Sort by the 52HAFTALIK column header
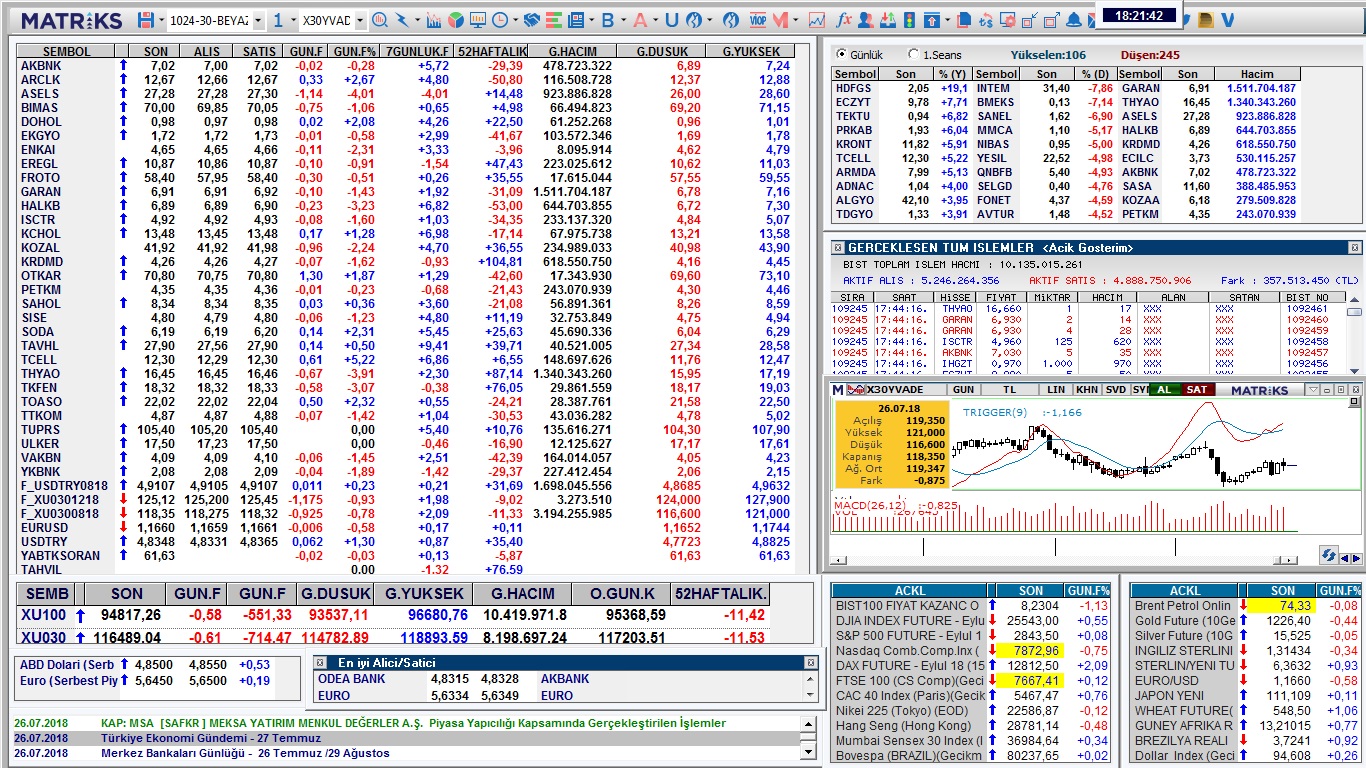The width and height of the screenshot is (1366, 768). [x=491, y=51]
